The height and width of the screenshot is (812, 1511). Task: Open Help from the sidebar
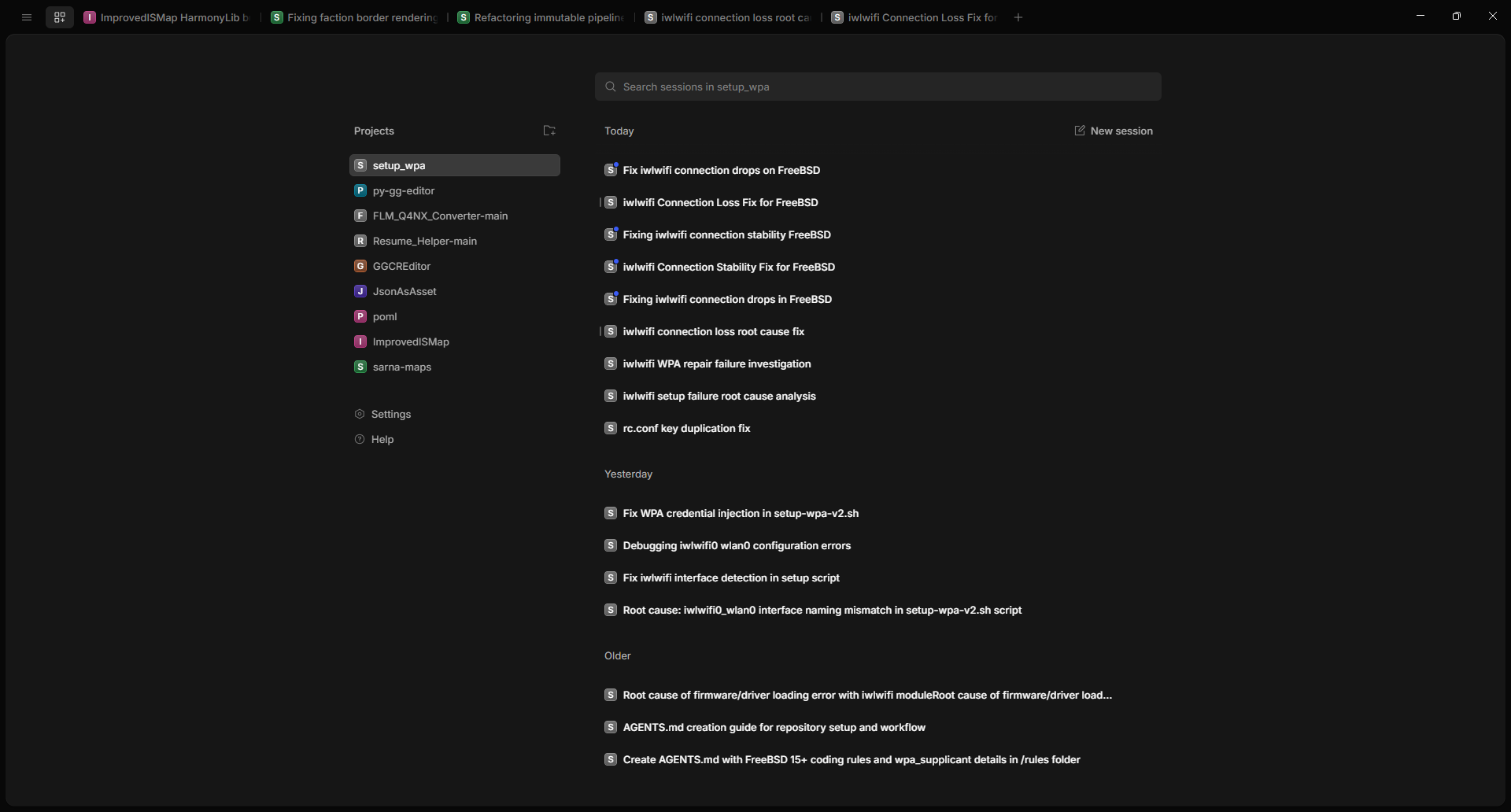click(374, 439)
